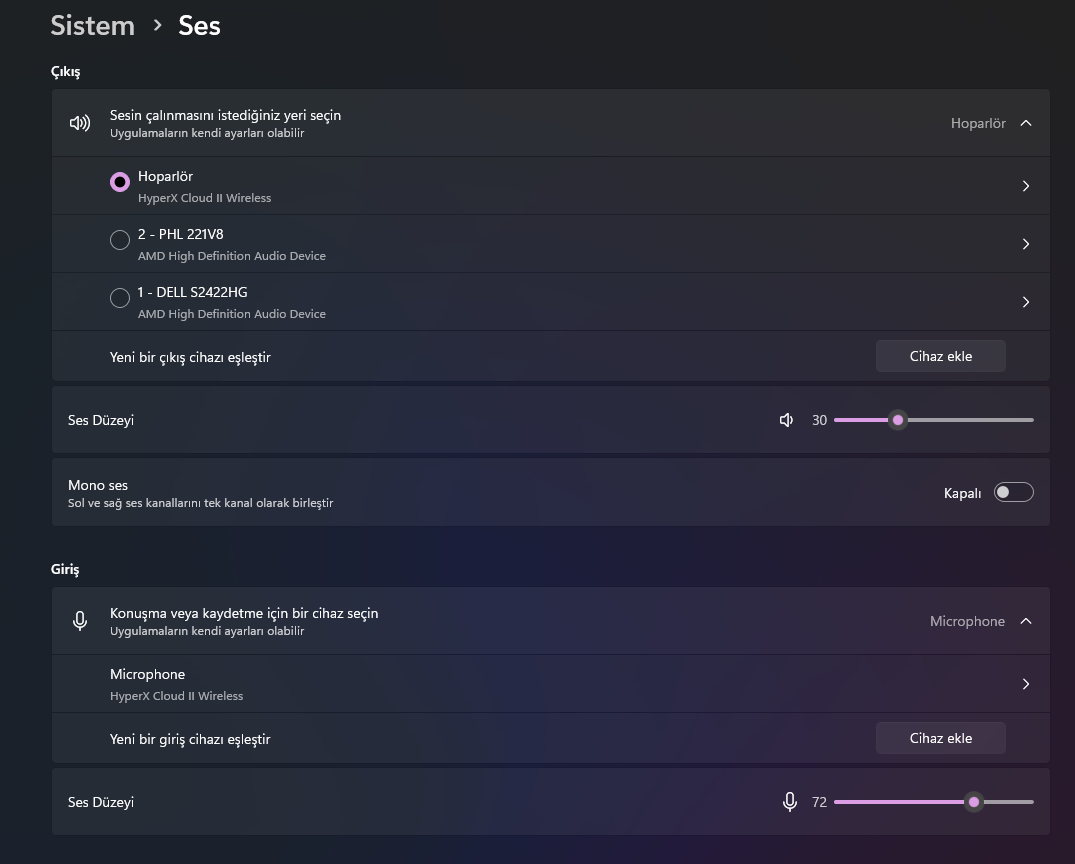Mute output via the Ses Düzeyi speaker icon
This screenshot has width=1075, height=864.
pyautogui.click(x=787, y=420)
